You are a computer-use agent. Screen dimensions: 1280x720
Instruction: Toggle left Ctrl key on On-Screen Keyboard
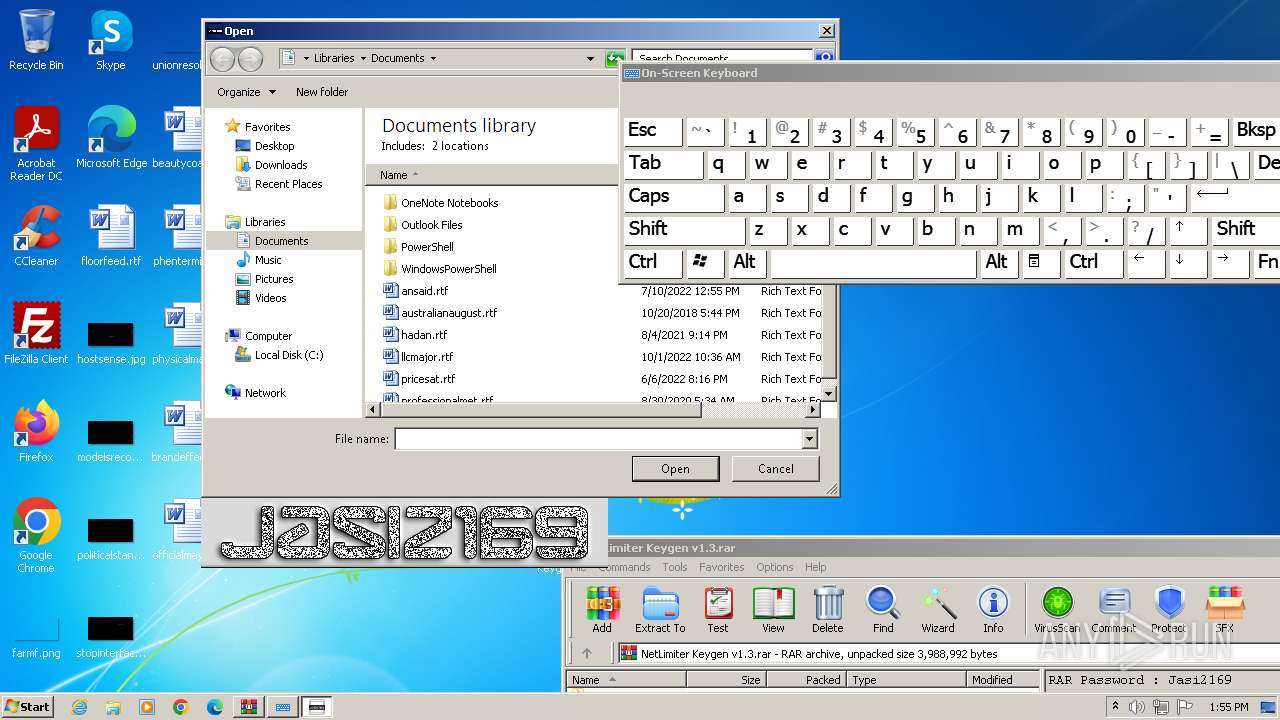[x=653, y=262]
